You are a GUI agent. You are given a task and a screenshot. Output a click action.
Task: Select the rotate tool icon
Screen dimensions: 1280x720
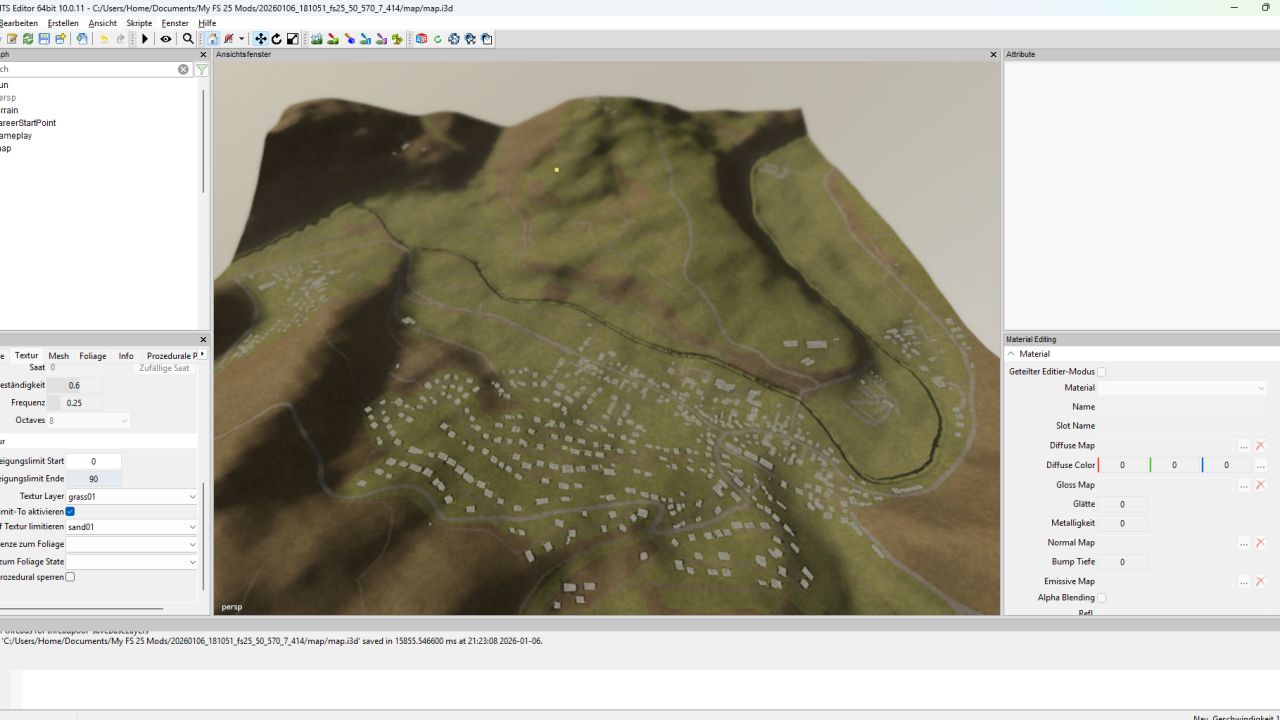point(276,39)
